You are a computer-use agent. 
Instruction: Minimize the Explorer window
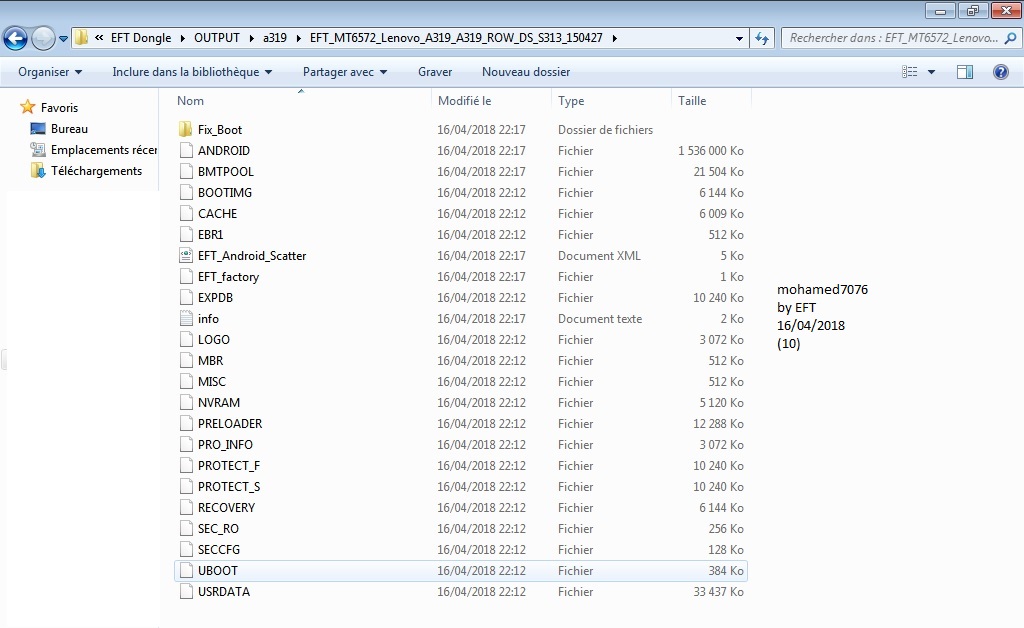tap(940, 10)
